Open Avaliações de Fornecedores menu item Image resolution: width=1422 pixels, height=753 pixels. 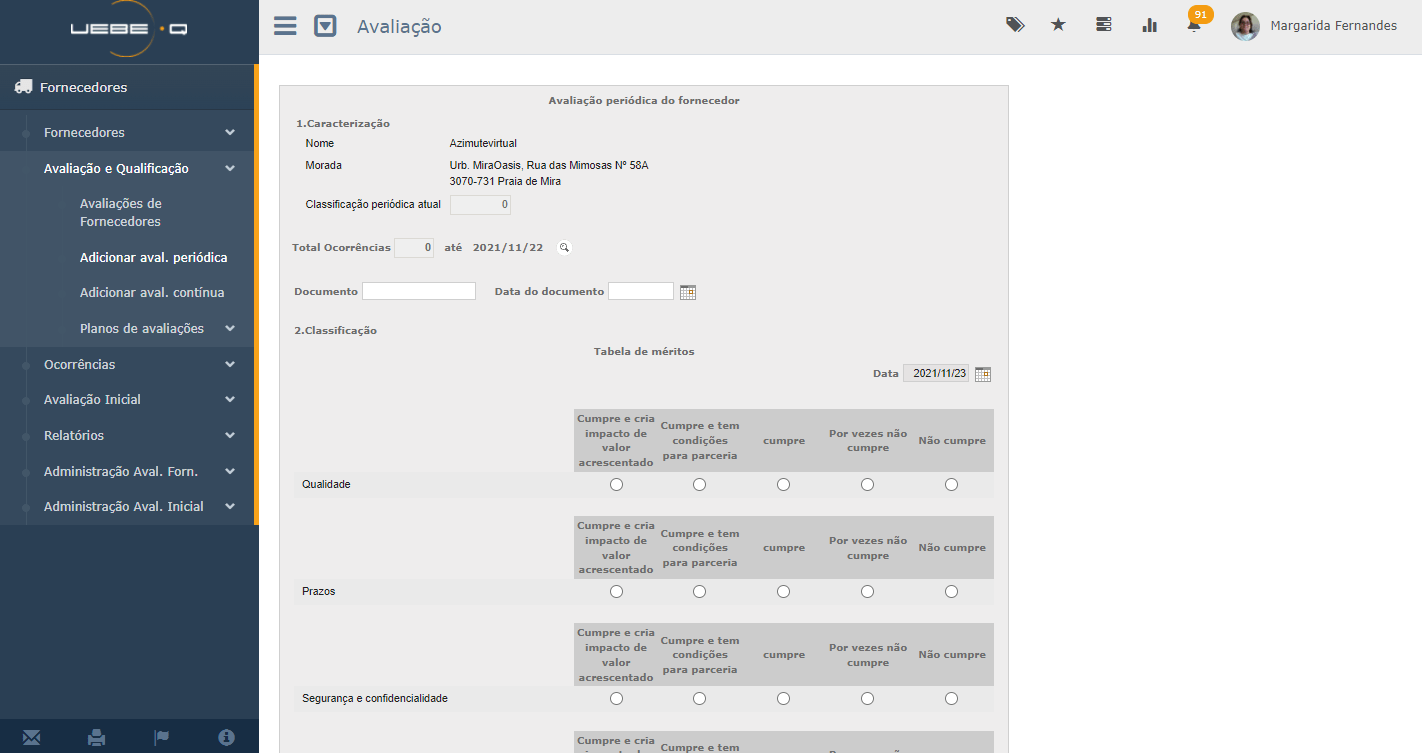(121, 212)
